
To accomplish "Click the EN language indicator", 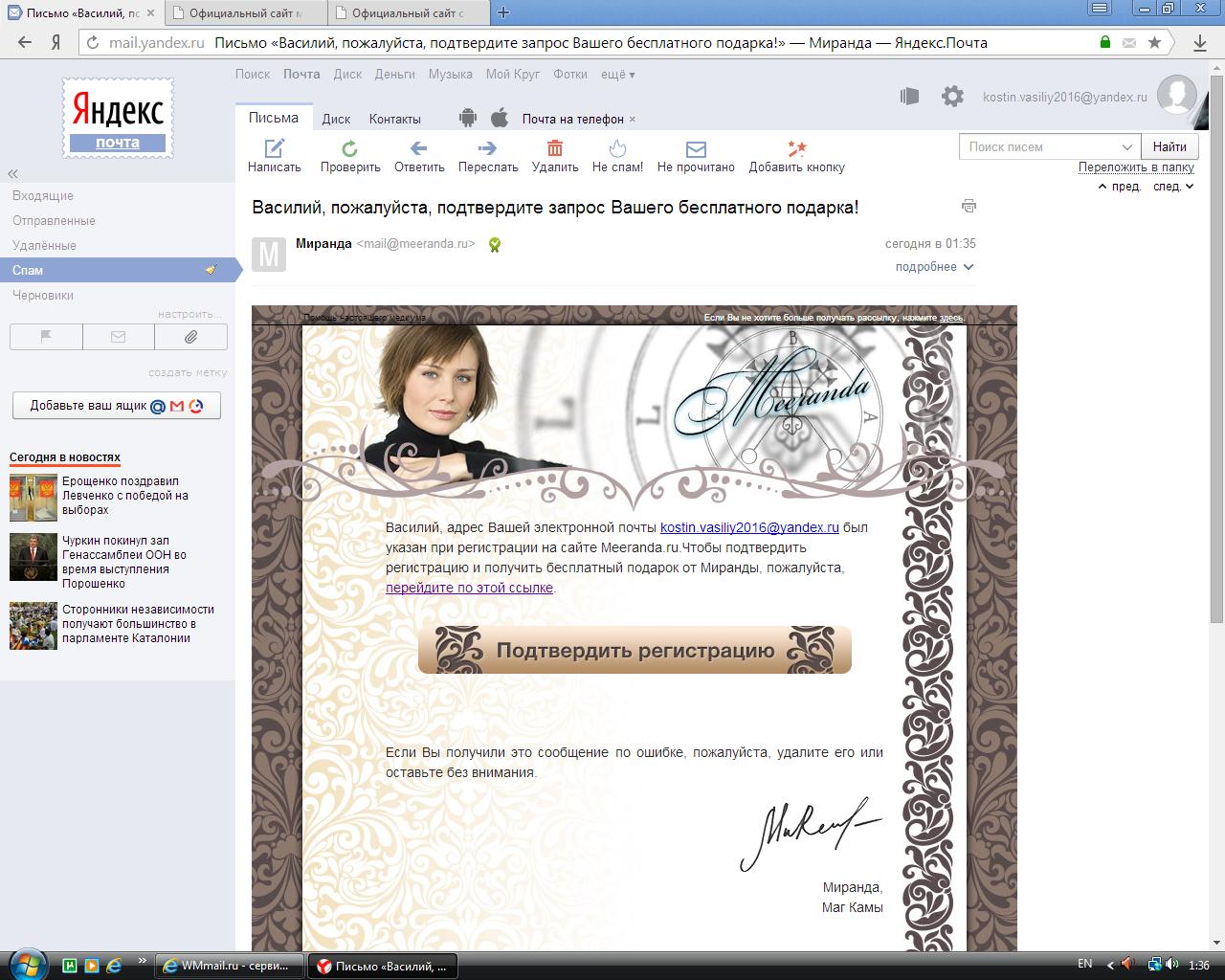I will click(1084, 964).
